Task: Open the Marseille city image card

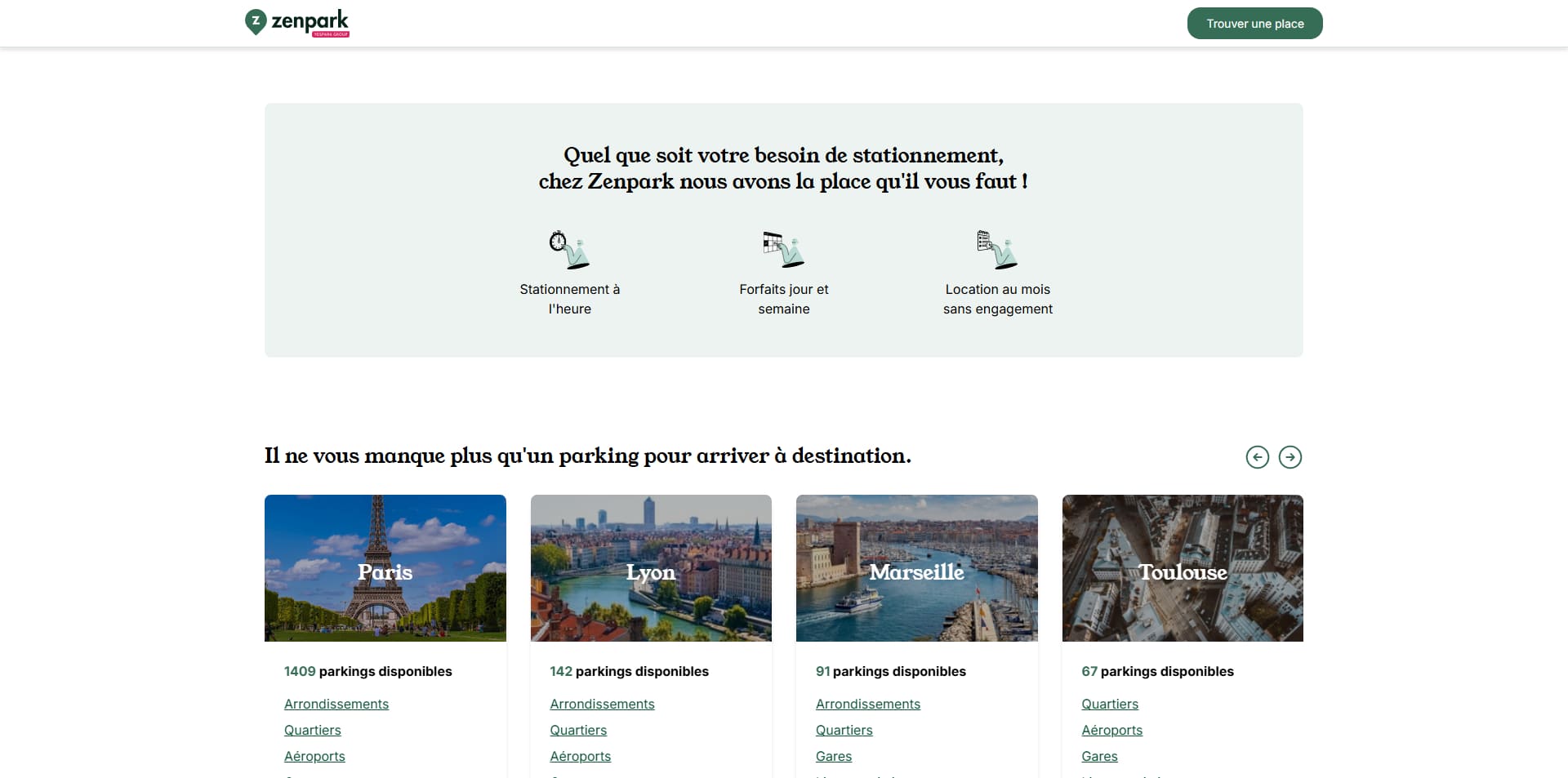Action: pos(917,568)
